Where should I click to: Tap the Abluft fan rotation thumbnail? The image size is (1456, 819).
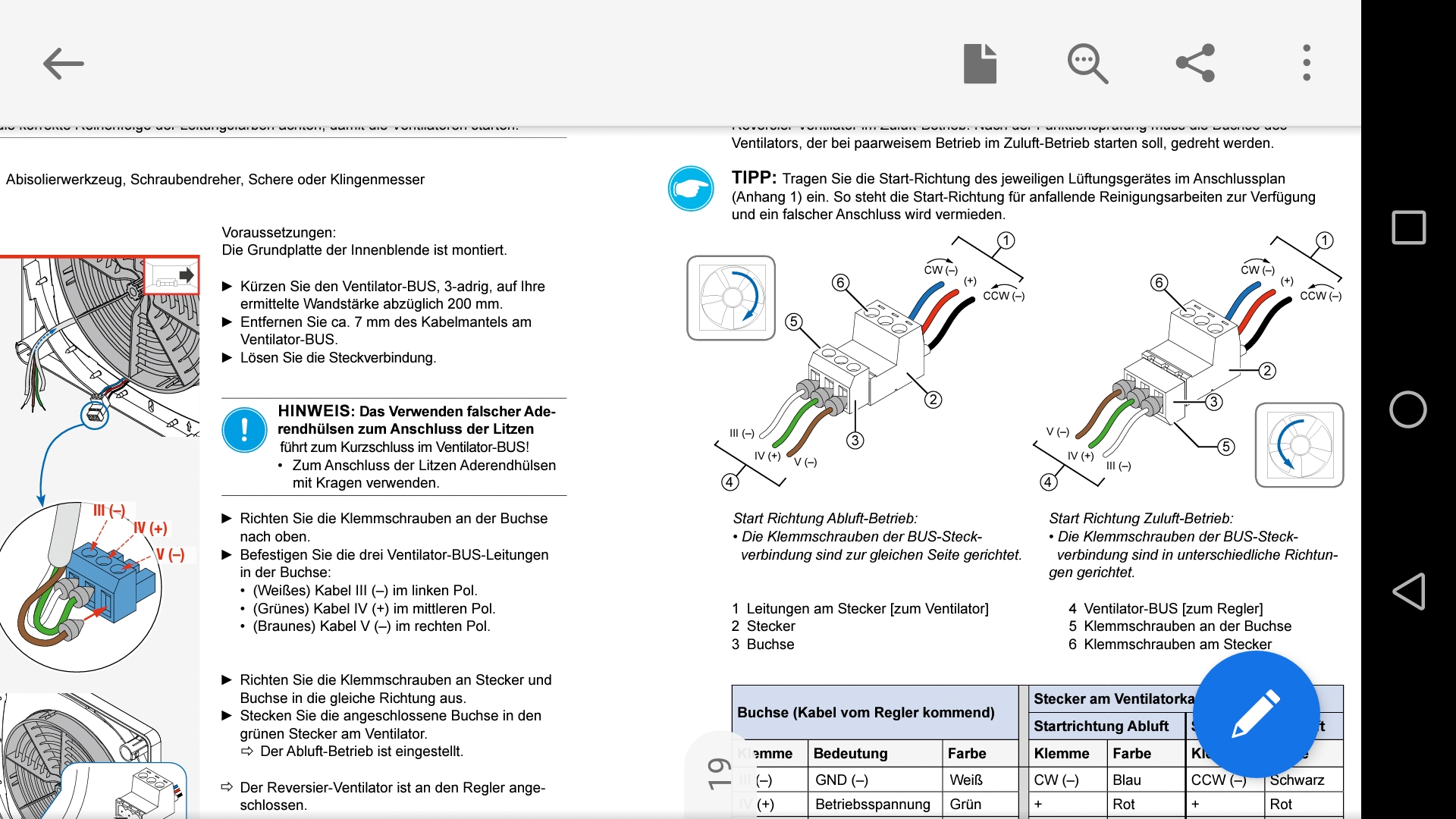[x=731, y=298]
